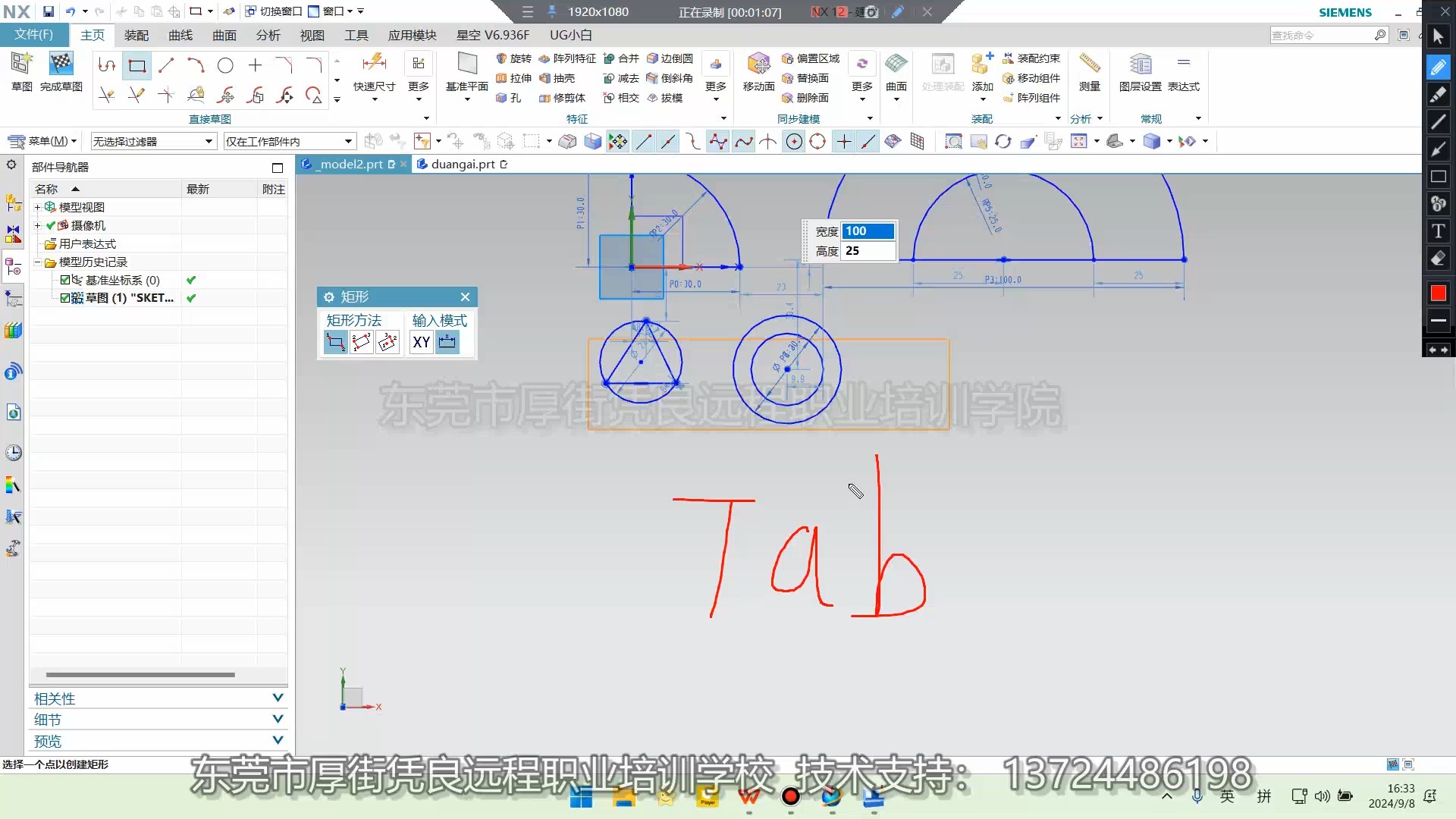
Task: Open the Rapid Dimension (快速尺寸) tool
Action: tap(374, 64)
